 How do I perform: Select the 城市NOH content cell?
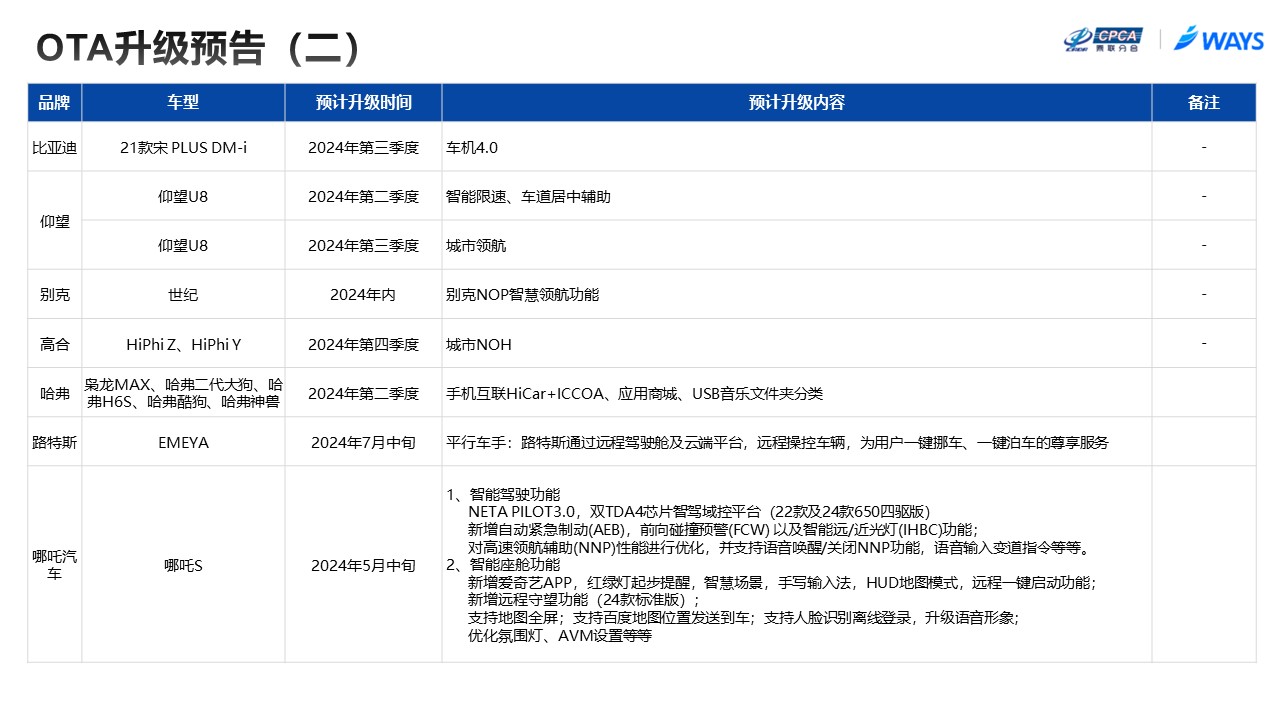[x=796, y=343]
